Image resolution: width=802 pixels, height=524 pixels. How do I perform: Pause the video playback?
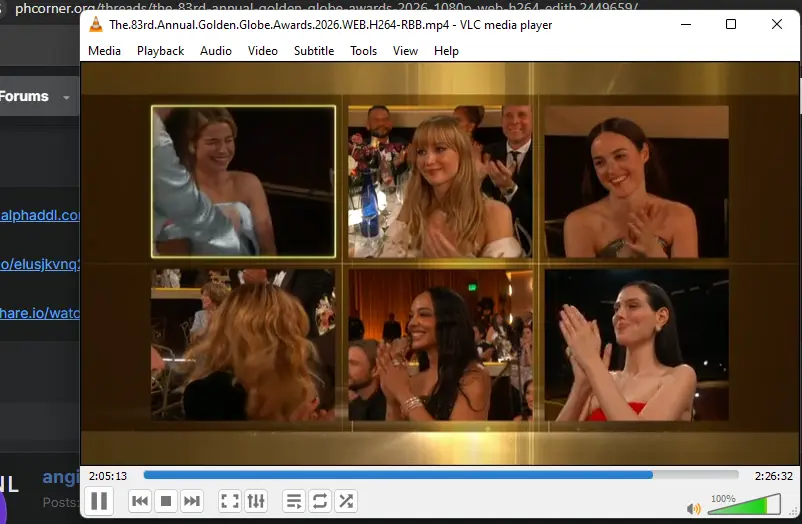pyautogui.click(x=99, y=500)
